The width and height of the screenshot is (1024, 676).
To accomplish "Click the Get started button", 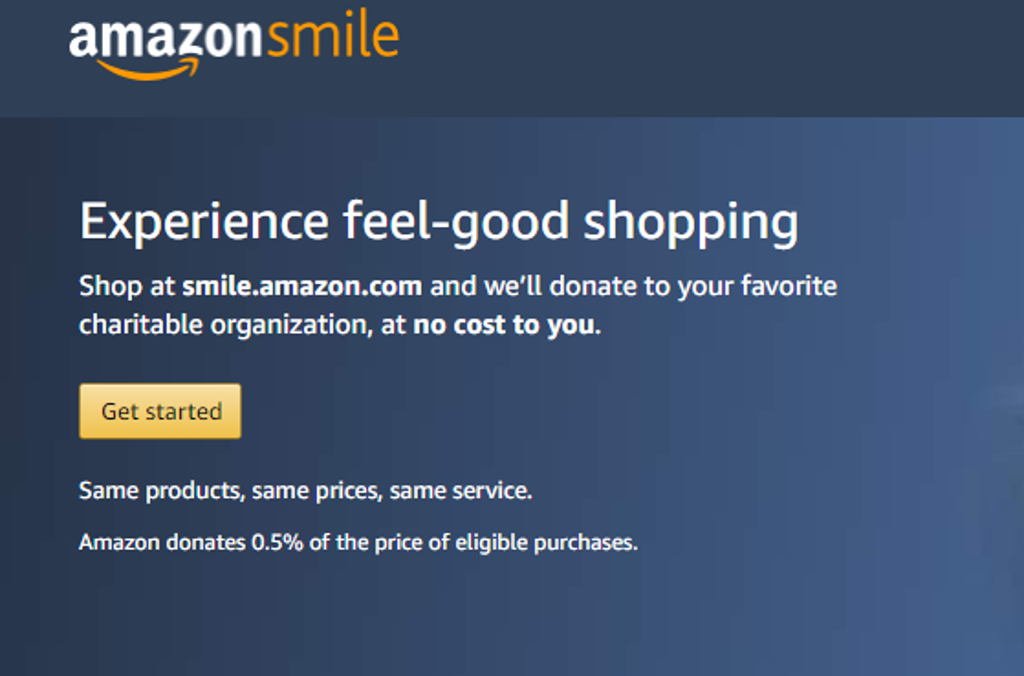I will (160, 411).
